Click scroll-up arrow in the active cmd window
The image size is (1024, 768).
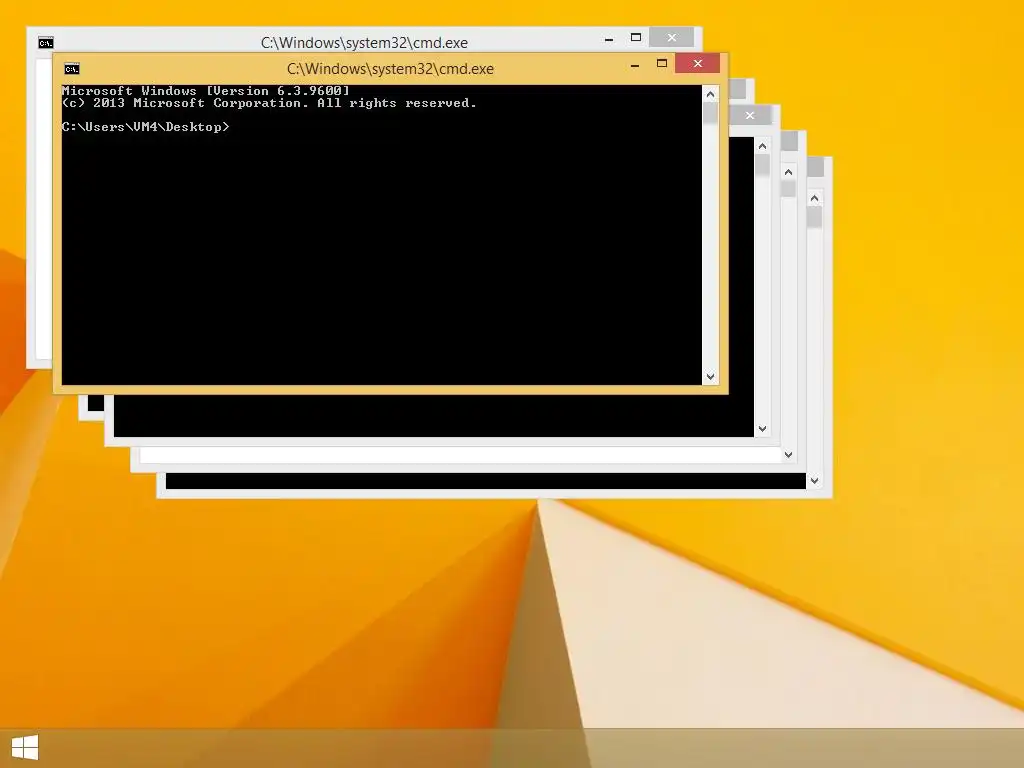(x=711, y=94)
